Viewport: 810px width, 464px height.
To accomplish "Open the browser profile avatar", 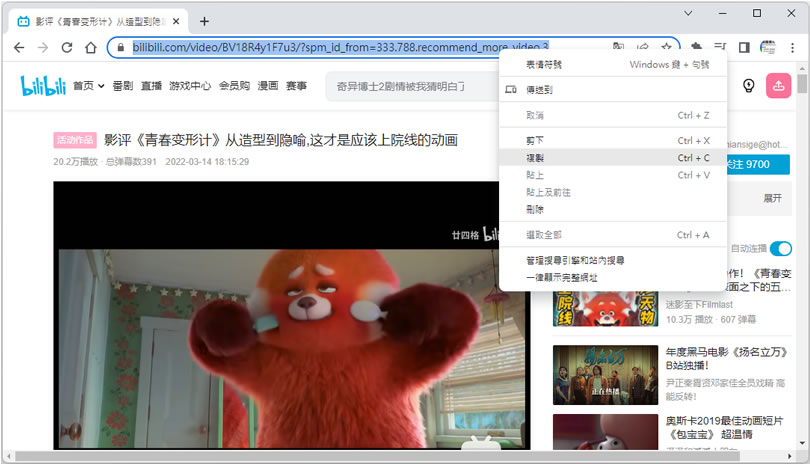I will (768, 48).
